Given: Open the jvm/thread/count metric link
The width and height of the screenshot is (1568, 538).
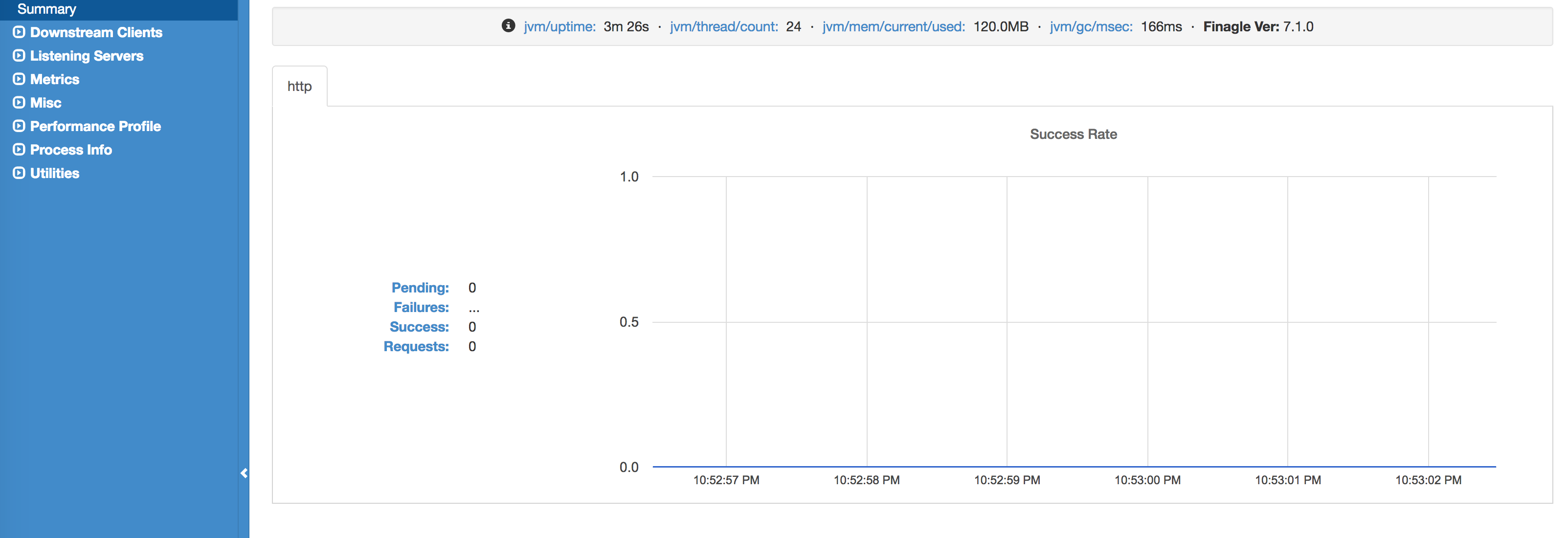Looking at the screenshot, I should [x=724, y=27].
